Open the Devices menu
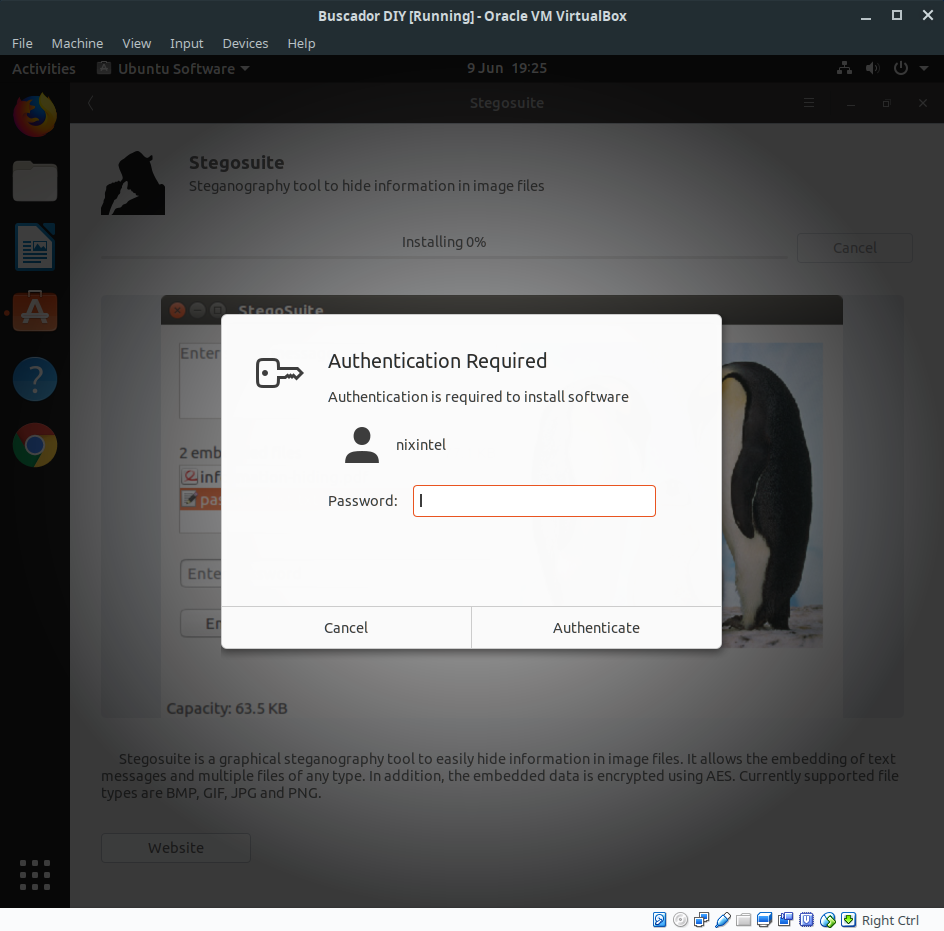This screenshot has width=944, height=931. pyautogui.click(x=245, y=43)
